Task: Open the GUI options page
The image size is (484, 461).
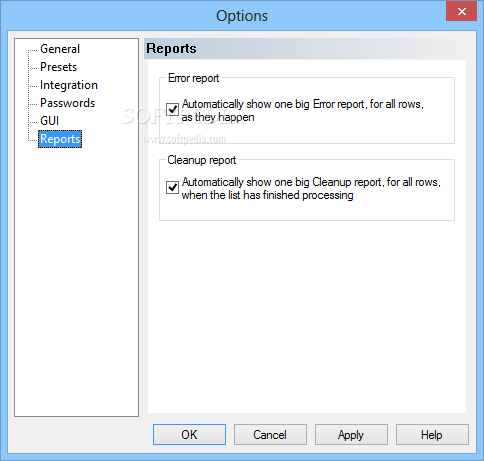Action: click(x=50, y=121)
